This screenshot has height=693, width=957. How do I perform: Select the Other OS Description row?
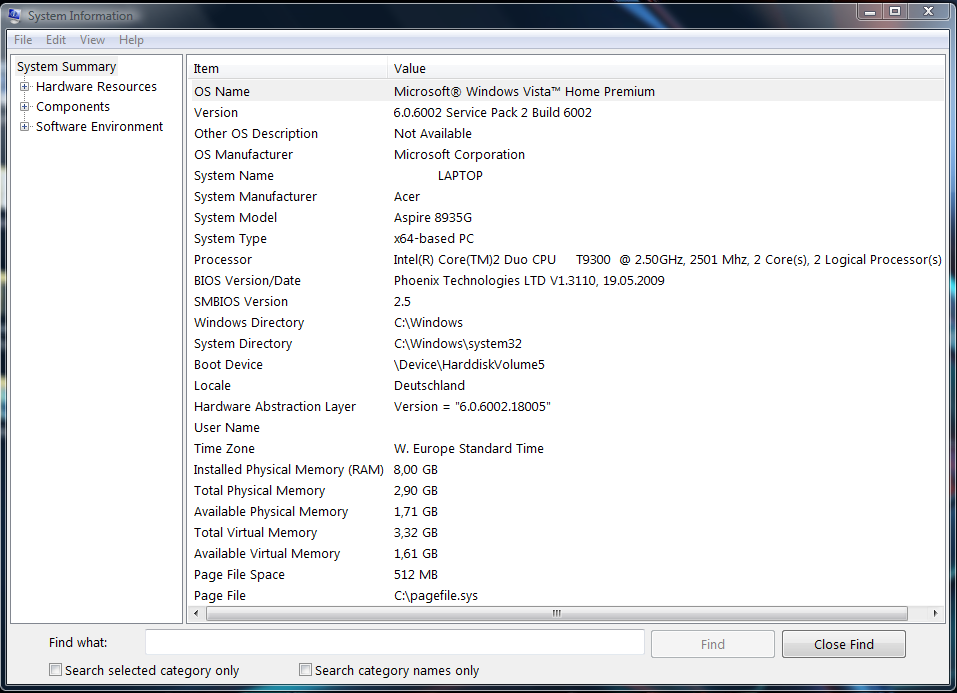[566, 134]
